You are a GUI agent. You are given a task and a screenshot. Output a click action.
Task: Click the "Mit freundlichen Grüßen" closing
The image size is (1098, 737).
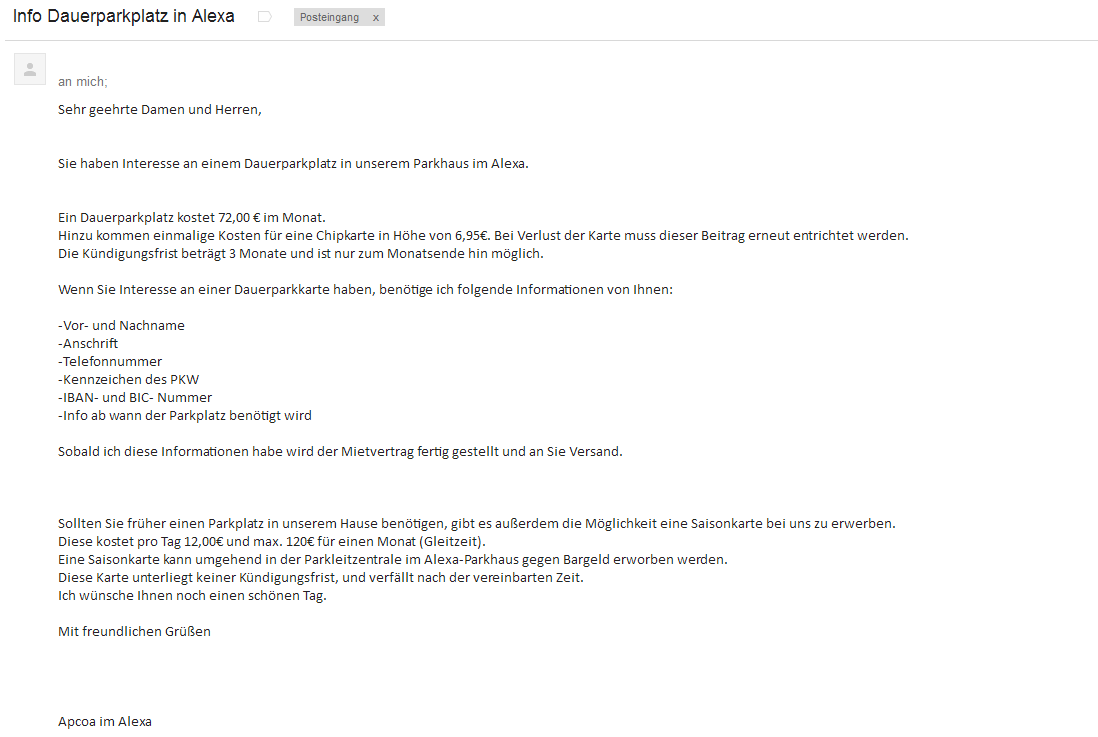point(134,631)
